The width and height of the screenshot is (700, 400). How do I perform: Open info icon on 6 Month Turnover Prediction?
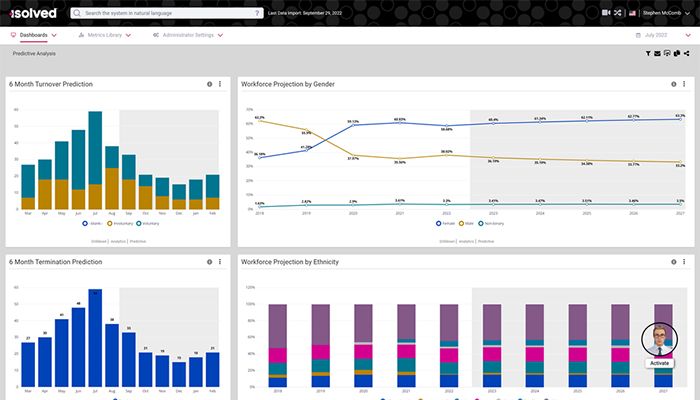[210, 84]
